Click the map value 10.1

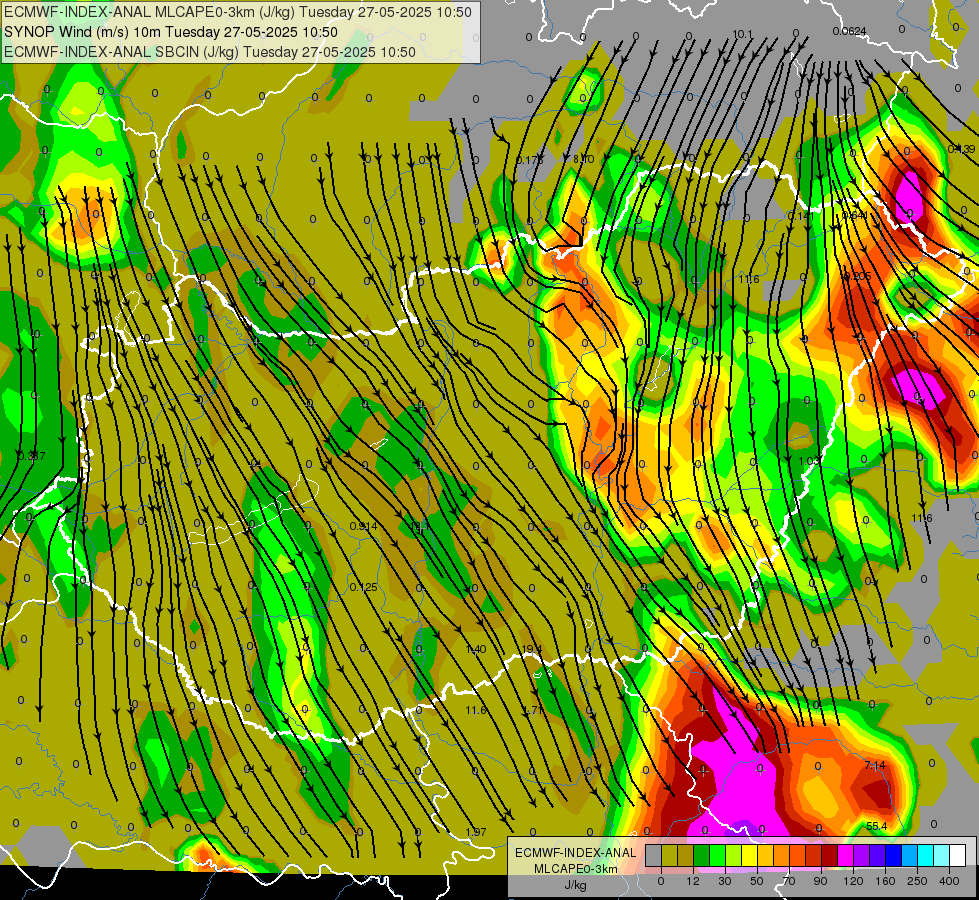click(742, 34)
